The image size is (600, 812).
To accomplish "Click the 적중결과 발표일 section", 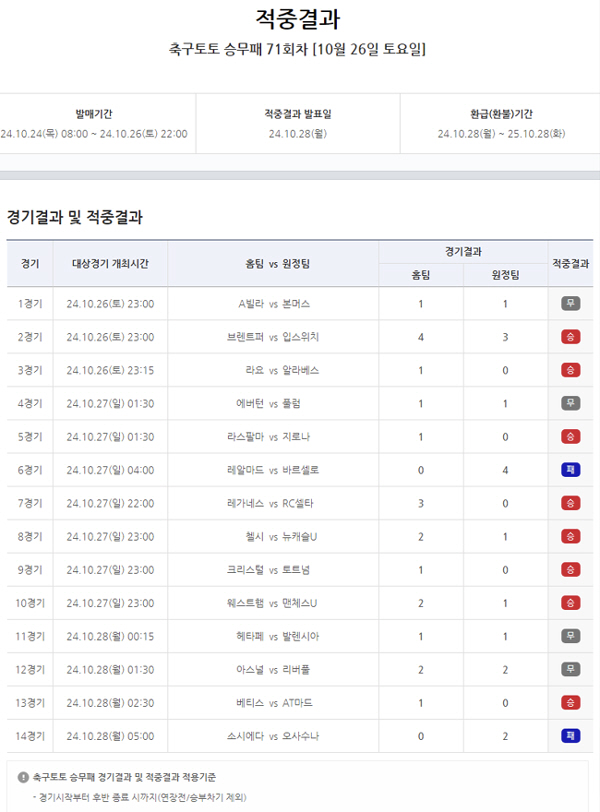I will pos(297,124).
